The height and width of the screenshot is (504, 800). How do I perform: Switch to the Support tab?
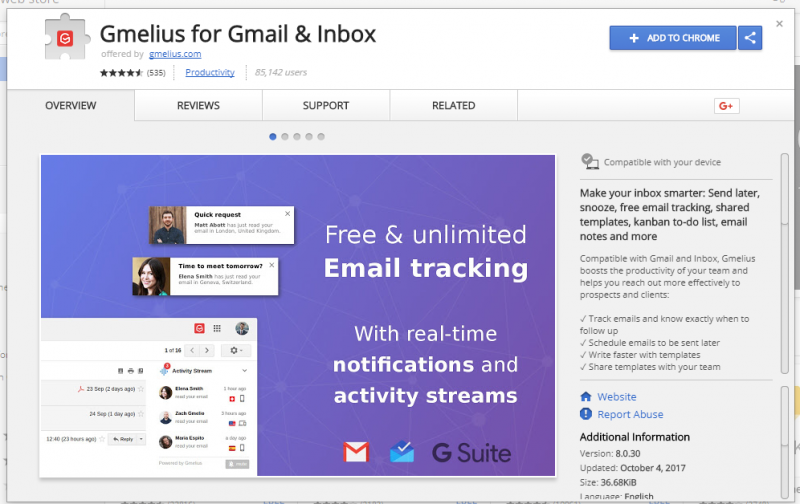[x=326, y=106]
